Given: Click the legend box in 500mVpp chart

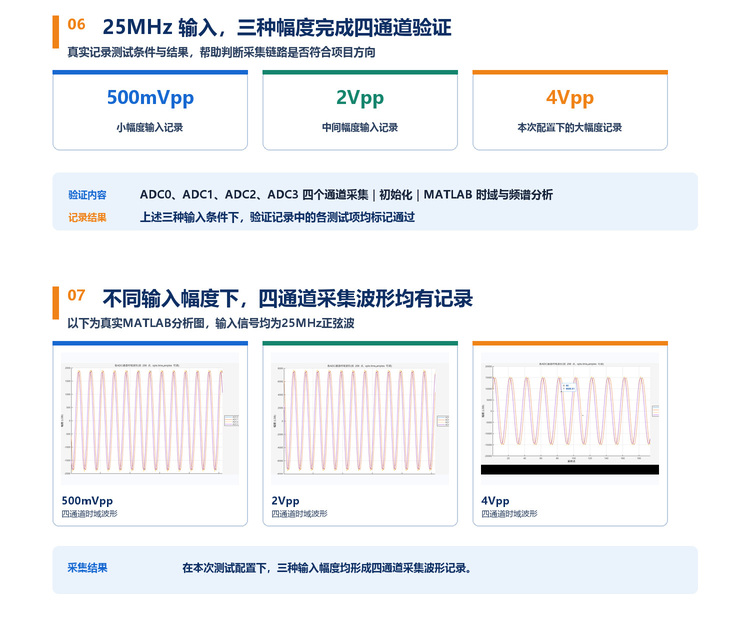Looking at the screenshot, I should click(232, 421).
